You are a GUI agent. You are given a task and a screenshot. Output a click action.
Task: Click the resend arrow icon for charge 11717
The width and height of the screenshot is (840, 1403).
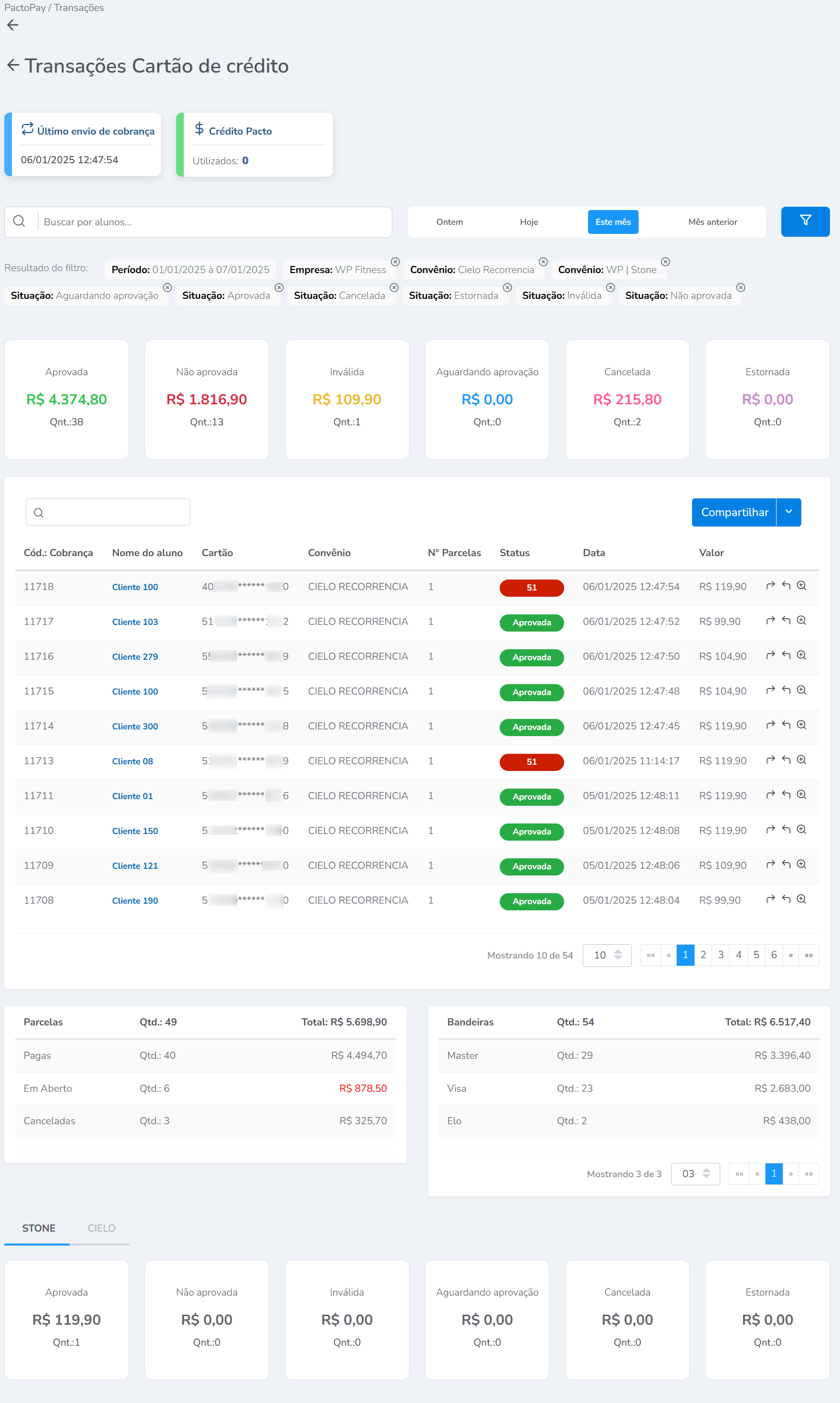[x=770, y=621]
